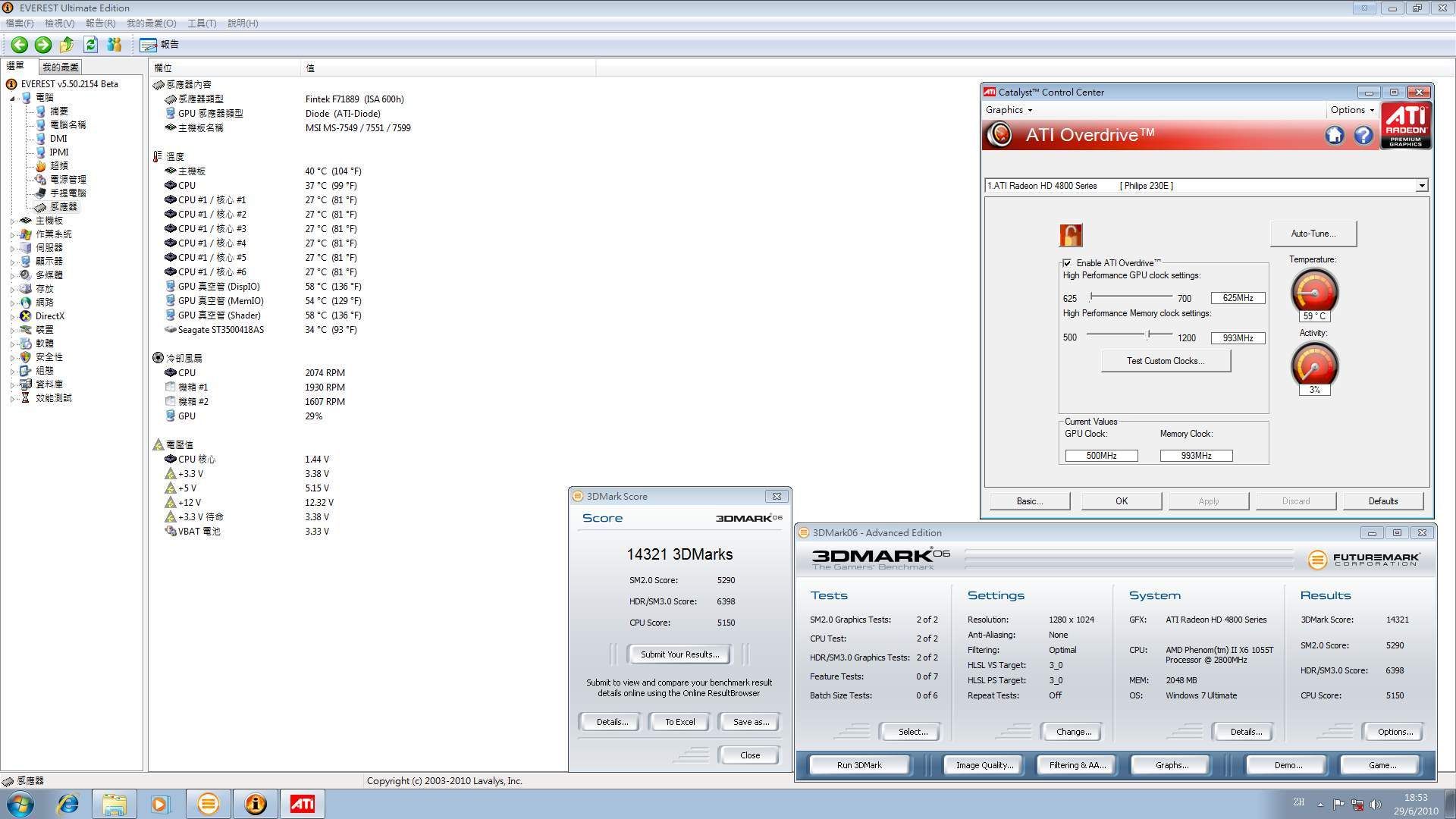
Task: Click Defaults button in Catalyst
Action: (x=1383, y=501)
